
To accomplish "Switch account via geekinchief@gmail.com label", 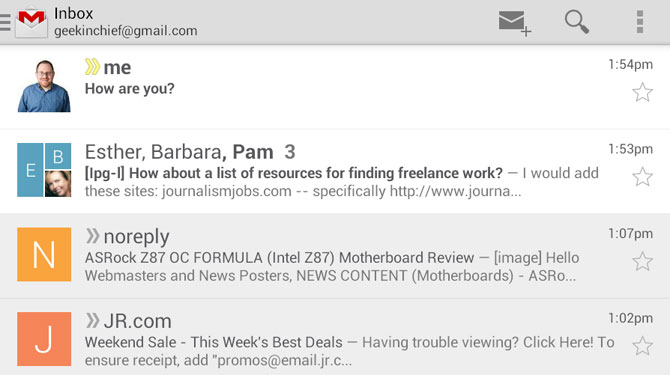I will 126,31.
